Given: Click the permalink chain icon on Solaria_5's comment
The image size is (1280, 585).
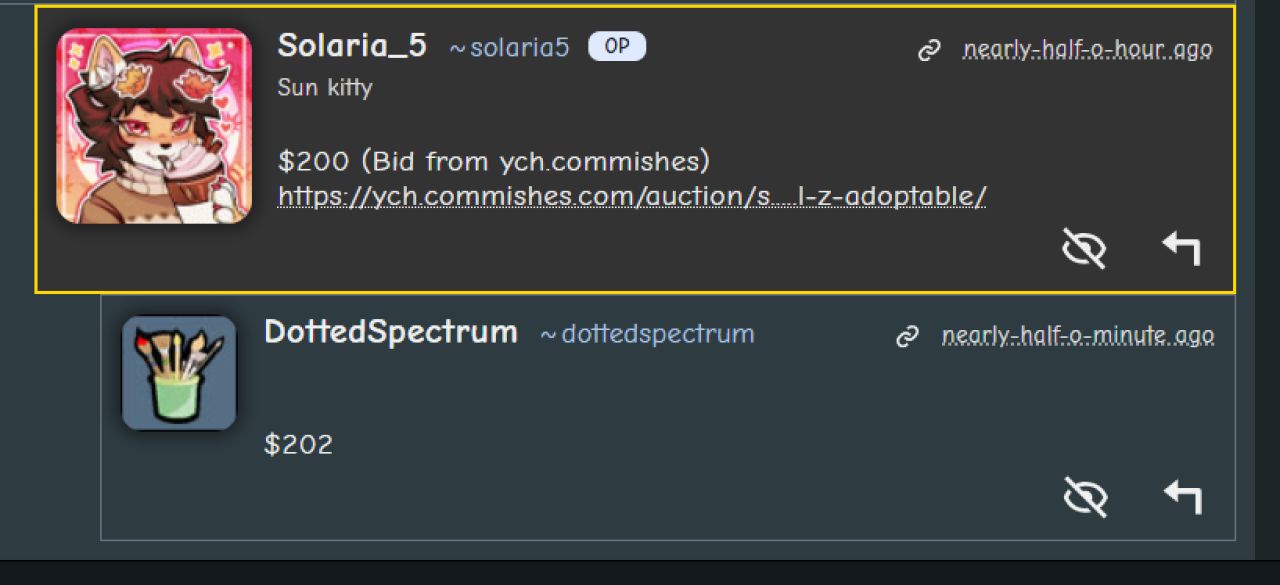Looking at the screenshot, I should 929,51.
